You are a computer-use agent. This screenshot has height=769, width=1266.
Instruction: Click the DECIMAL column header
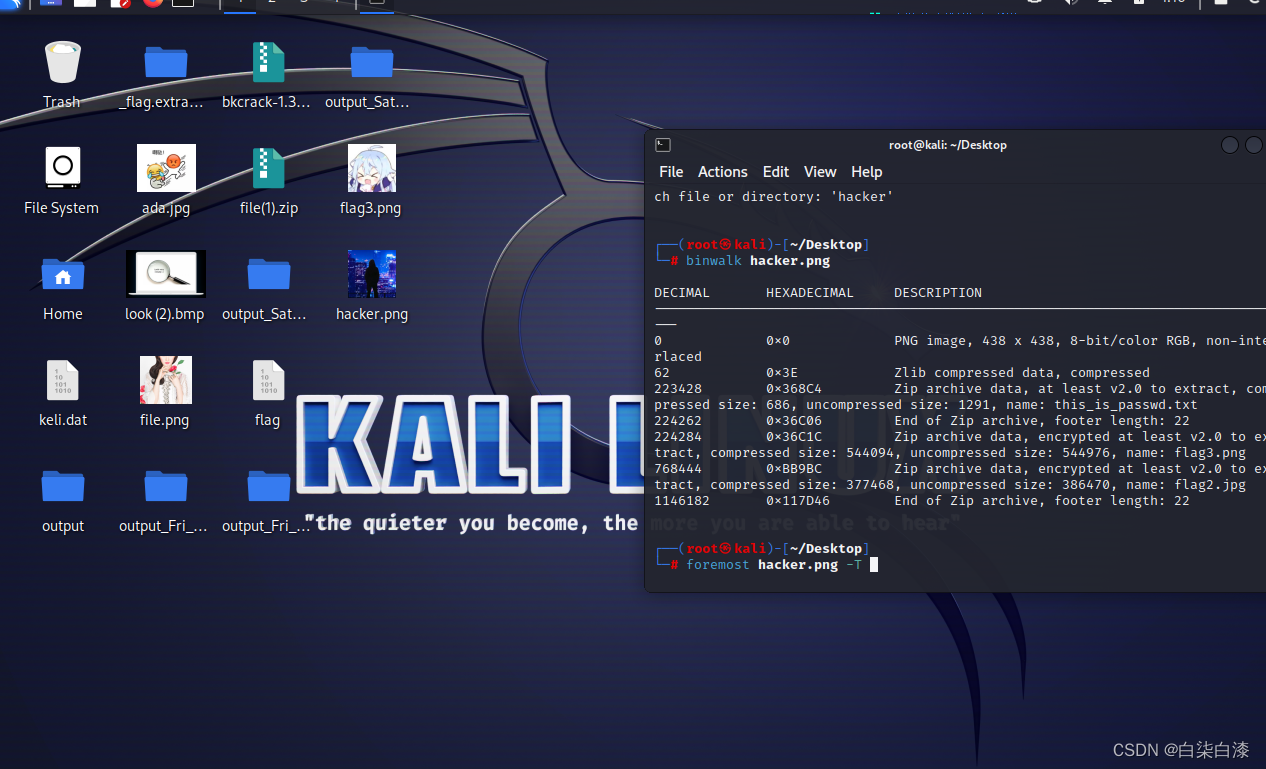tap(682, 293)
